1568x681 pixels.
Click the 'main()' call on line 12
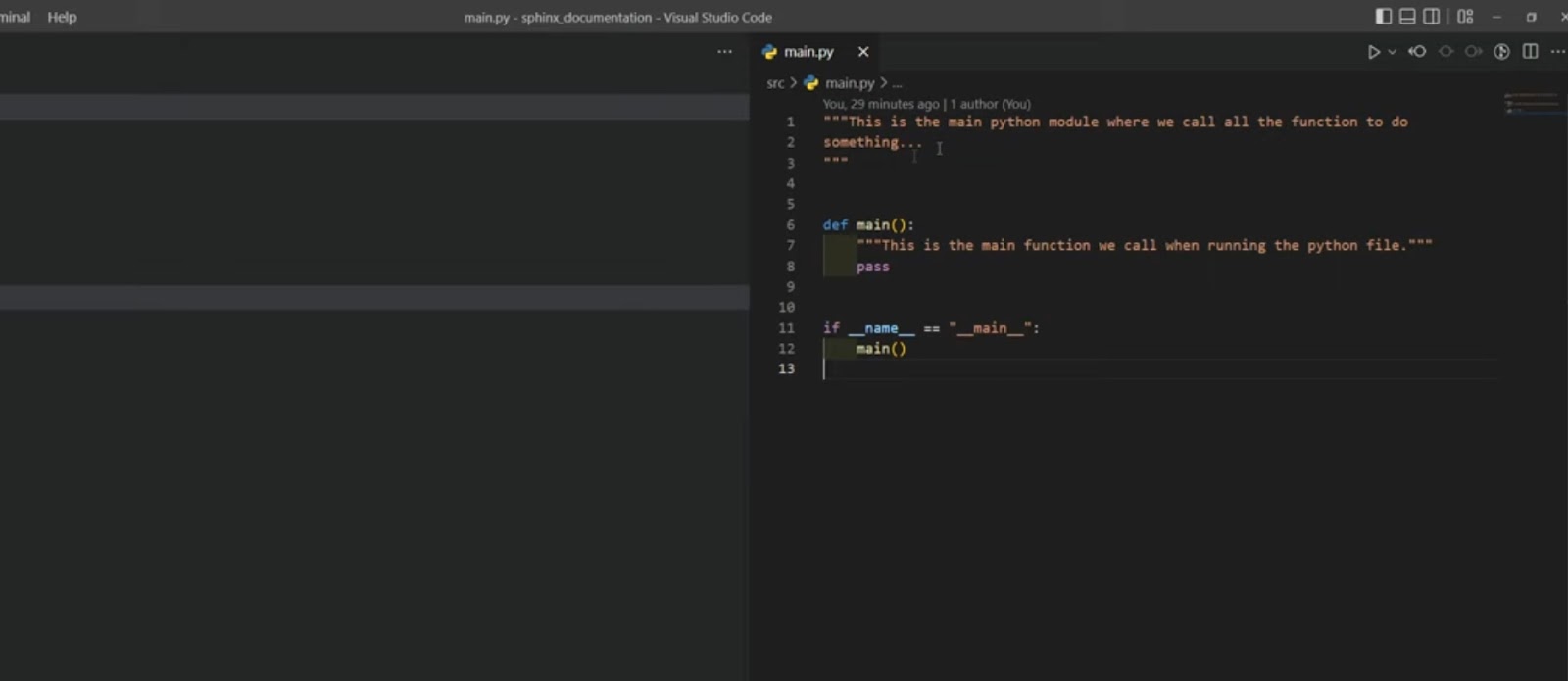[881, 349]
